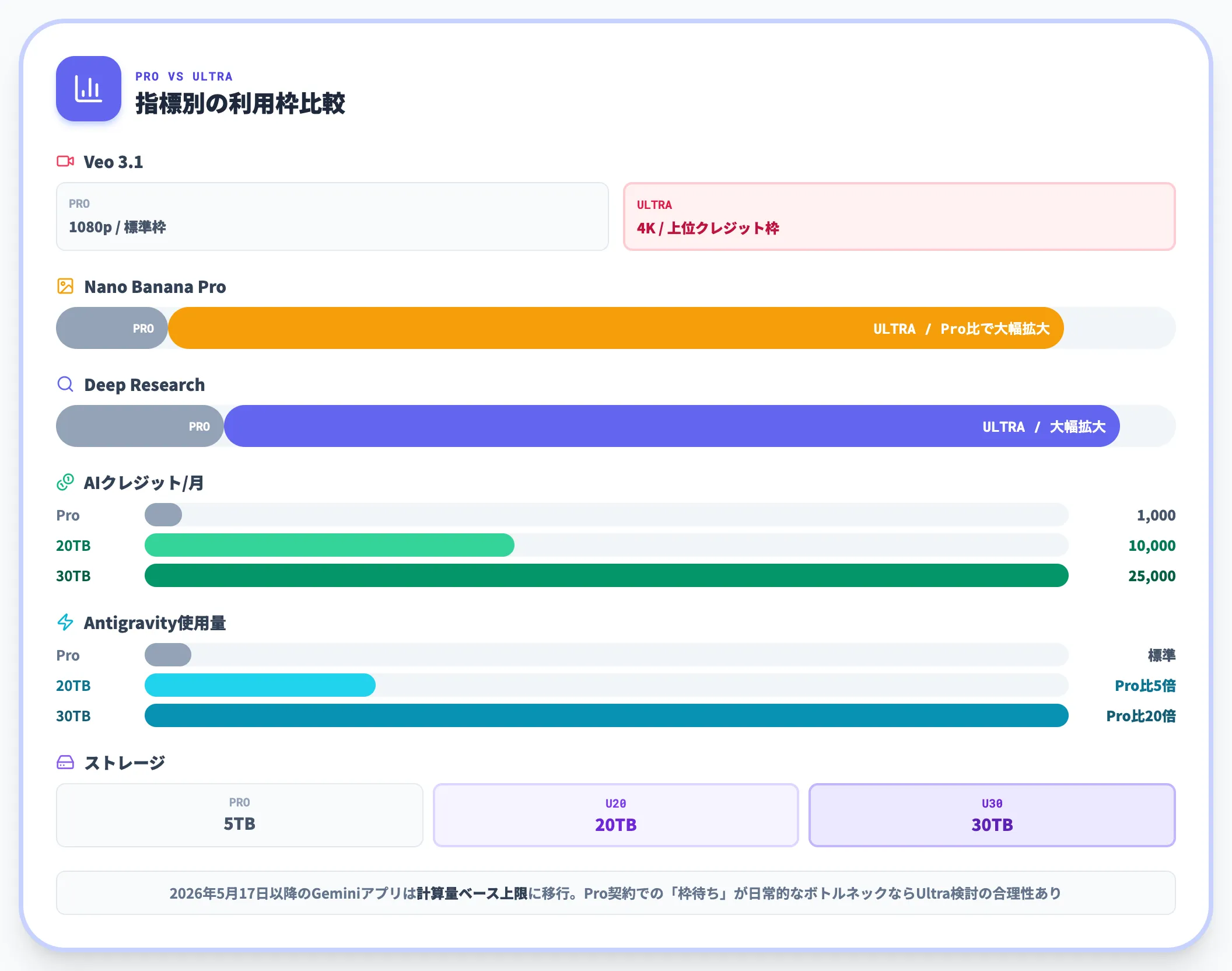Image resolution: width=1232 pixels, height=971 pixels.
Task: Select the Veo PRO 1080p card
Action: (x=332, y=216)
